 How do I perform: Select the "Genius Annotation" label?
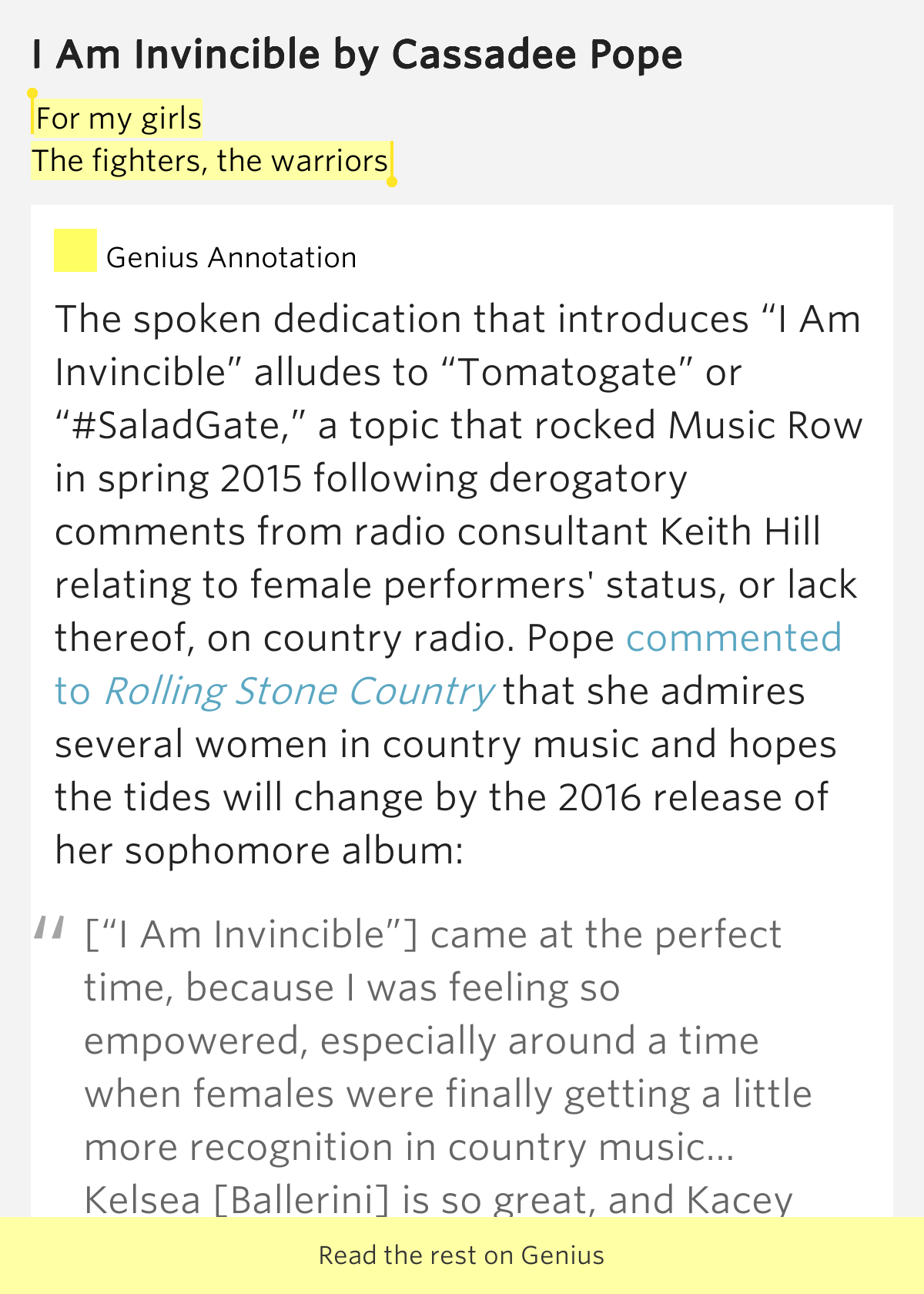[x=231, y=257]
